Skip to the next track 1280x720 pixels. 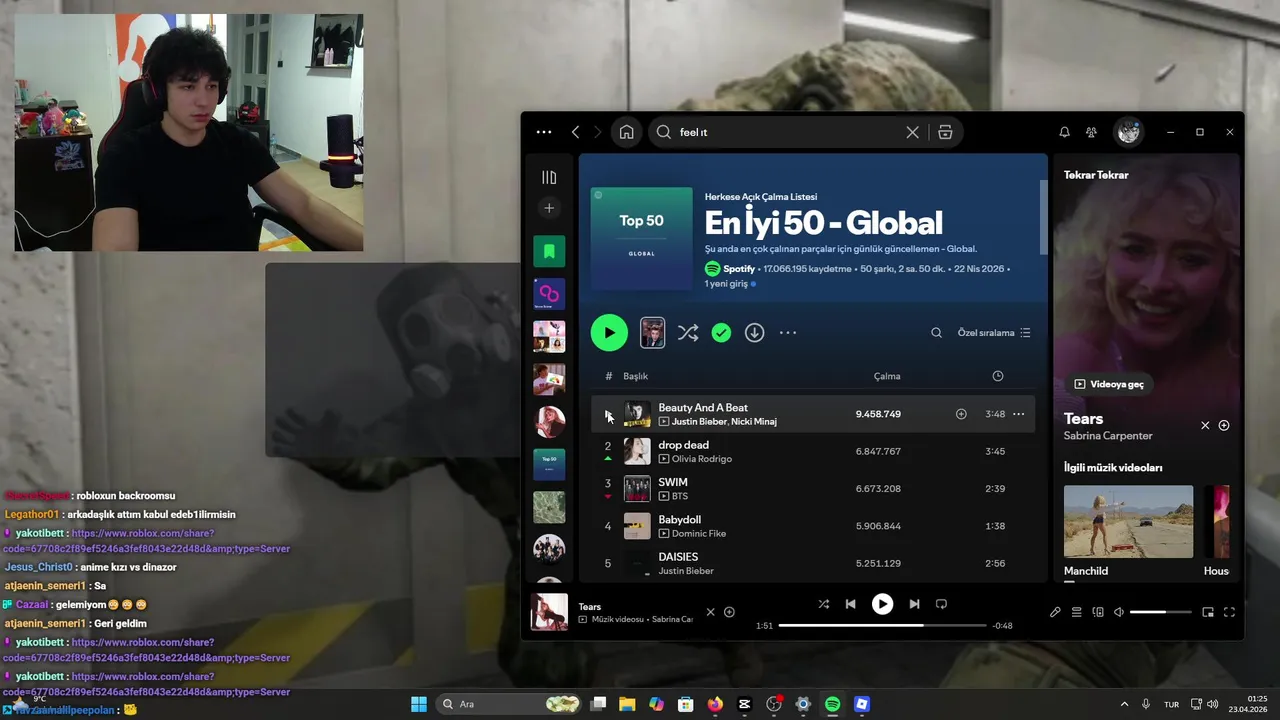click(914, 604)
